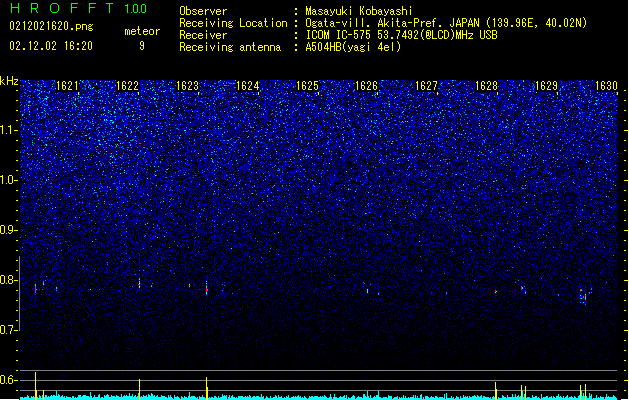Click the 1624 time marker

pyautogui.click(x=248, y=86)
